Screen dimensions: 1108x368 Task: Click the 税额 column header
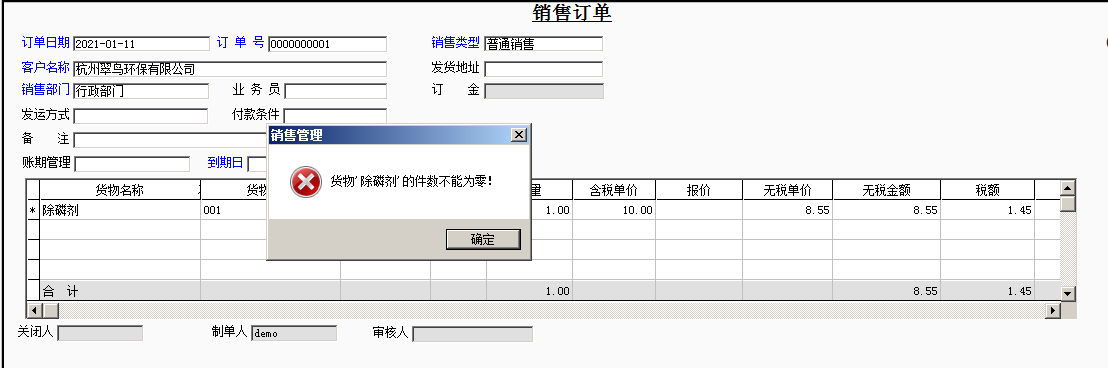pos(987,190)
